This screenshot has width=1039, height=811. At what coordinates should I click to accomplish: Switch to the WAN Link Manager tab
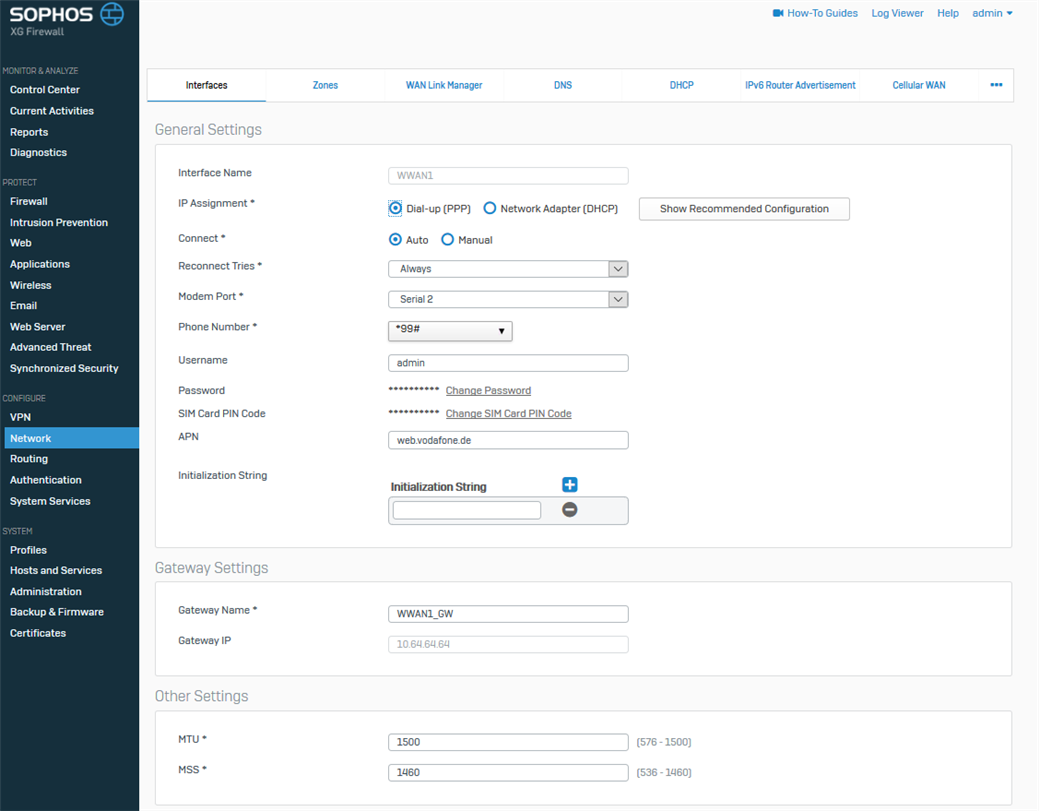click(x=444, y=86)
